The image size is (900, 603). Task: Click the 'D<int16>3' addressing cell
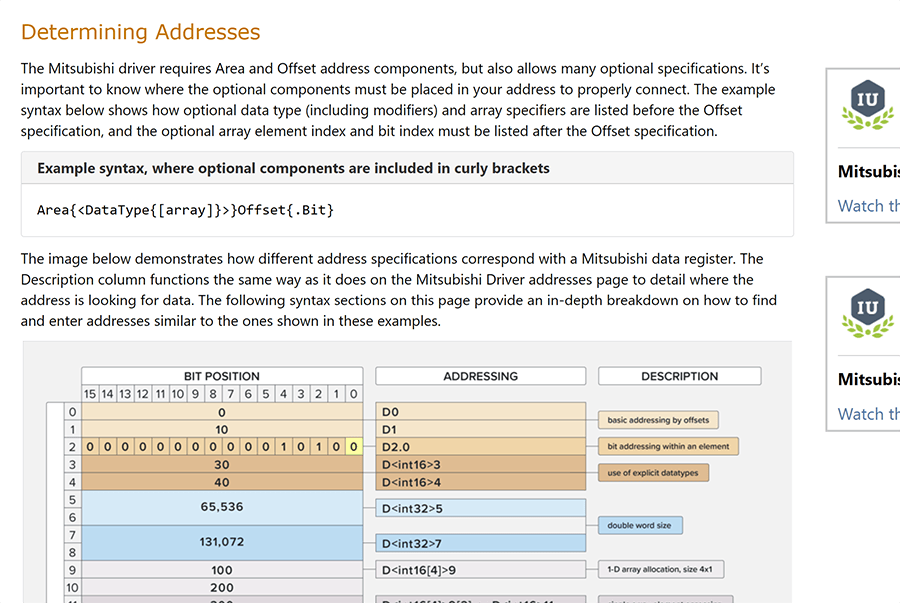[480, 465]
